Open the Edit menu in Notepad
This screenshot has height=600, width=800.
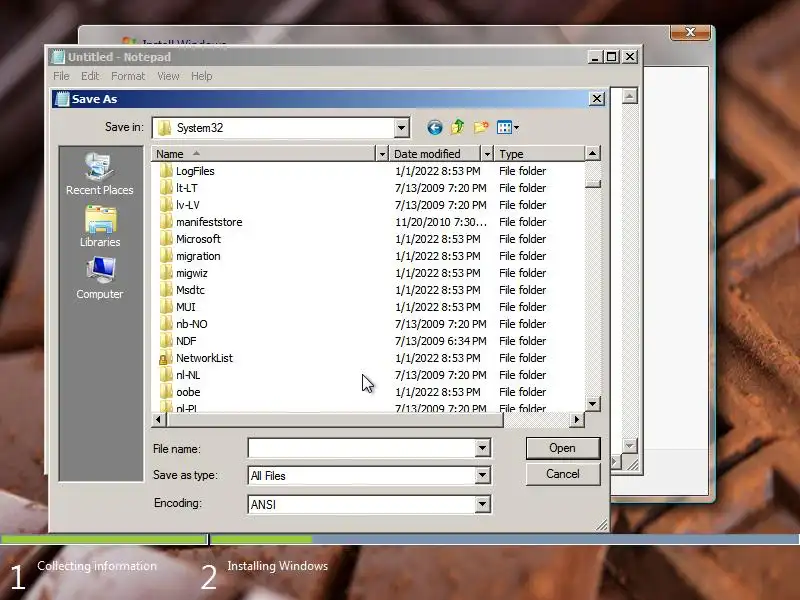coord(90,76)
